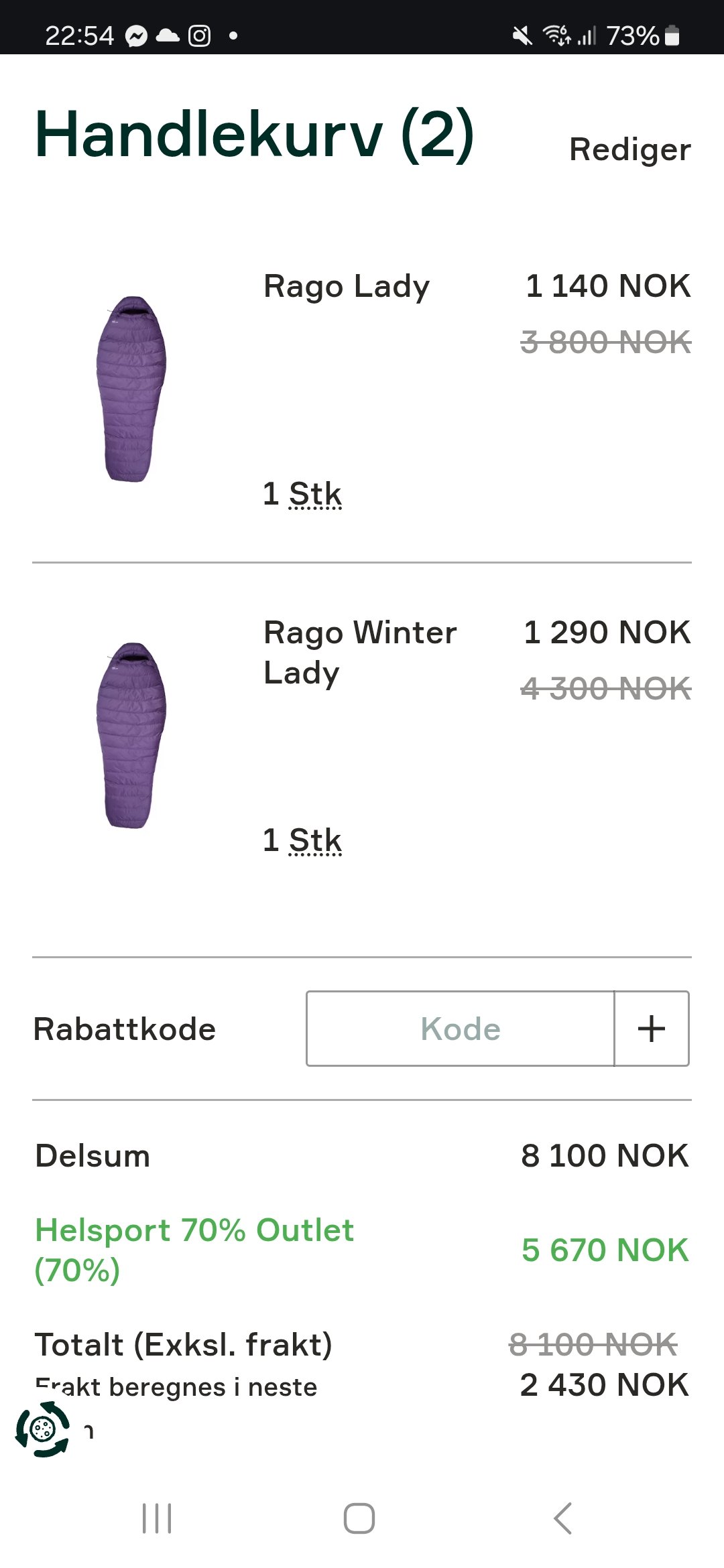
Task: Tap the battery status icon
Action: tap(672, 36)
